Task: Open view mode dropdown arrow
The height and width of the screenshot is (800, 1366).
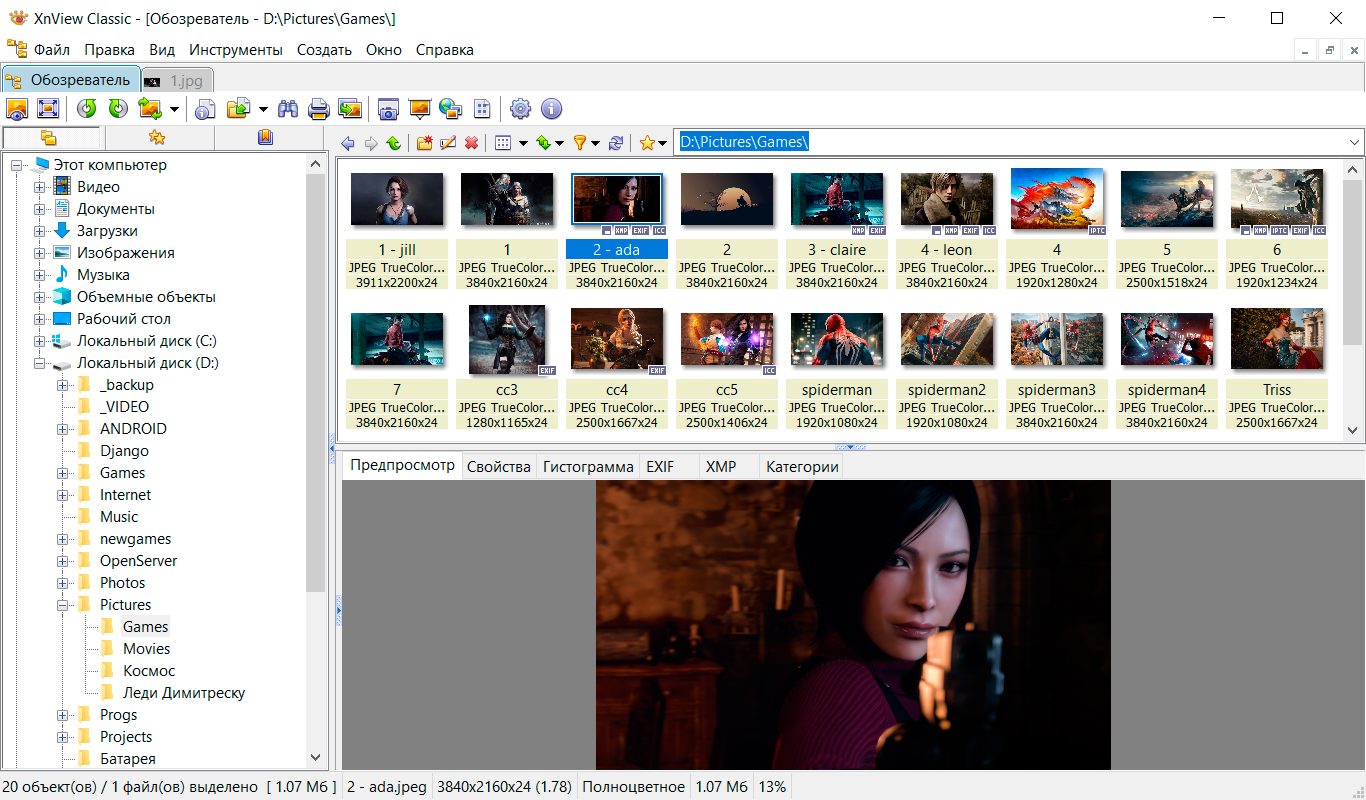Action: pyautogui.click(x=522, y=143)
